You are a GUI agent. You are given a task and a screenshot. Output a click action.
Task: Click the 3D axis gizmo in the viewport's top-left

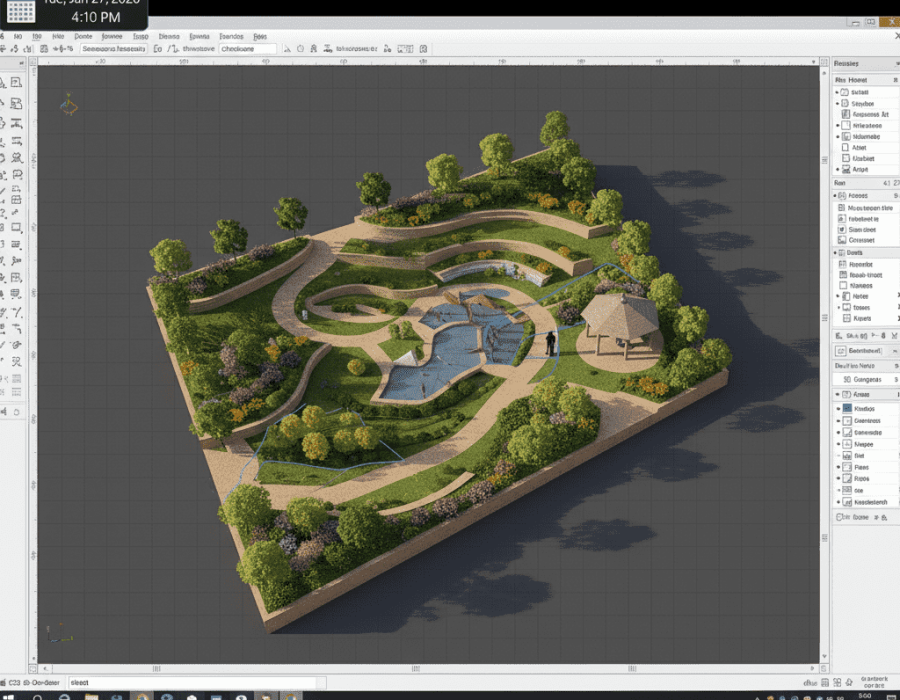click(x=69, y=103)
